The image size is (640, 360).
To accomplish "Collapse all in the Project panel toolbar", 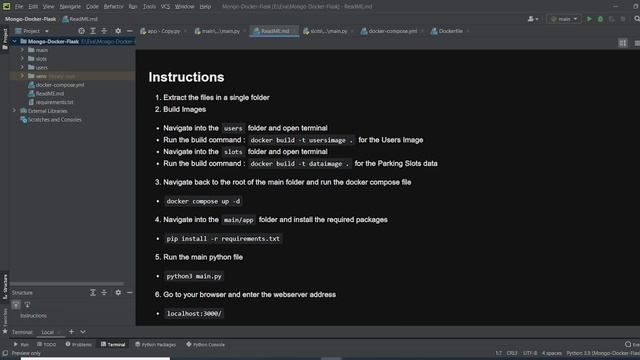I will pos(104,31).
